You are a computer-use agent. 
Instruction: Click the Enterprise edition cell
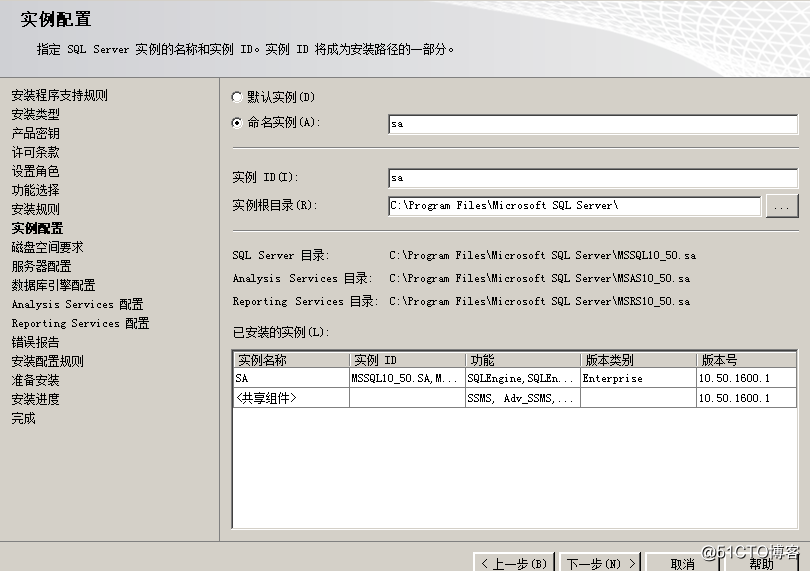point(639,378)
